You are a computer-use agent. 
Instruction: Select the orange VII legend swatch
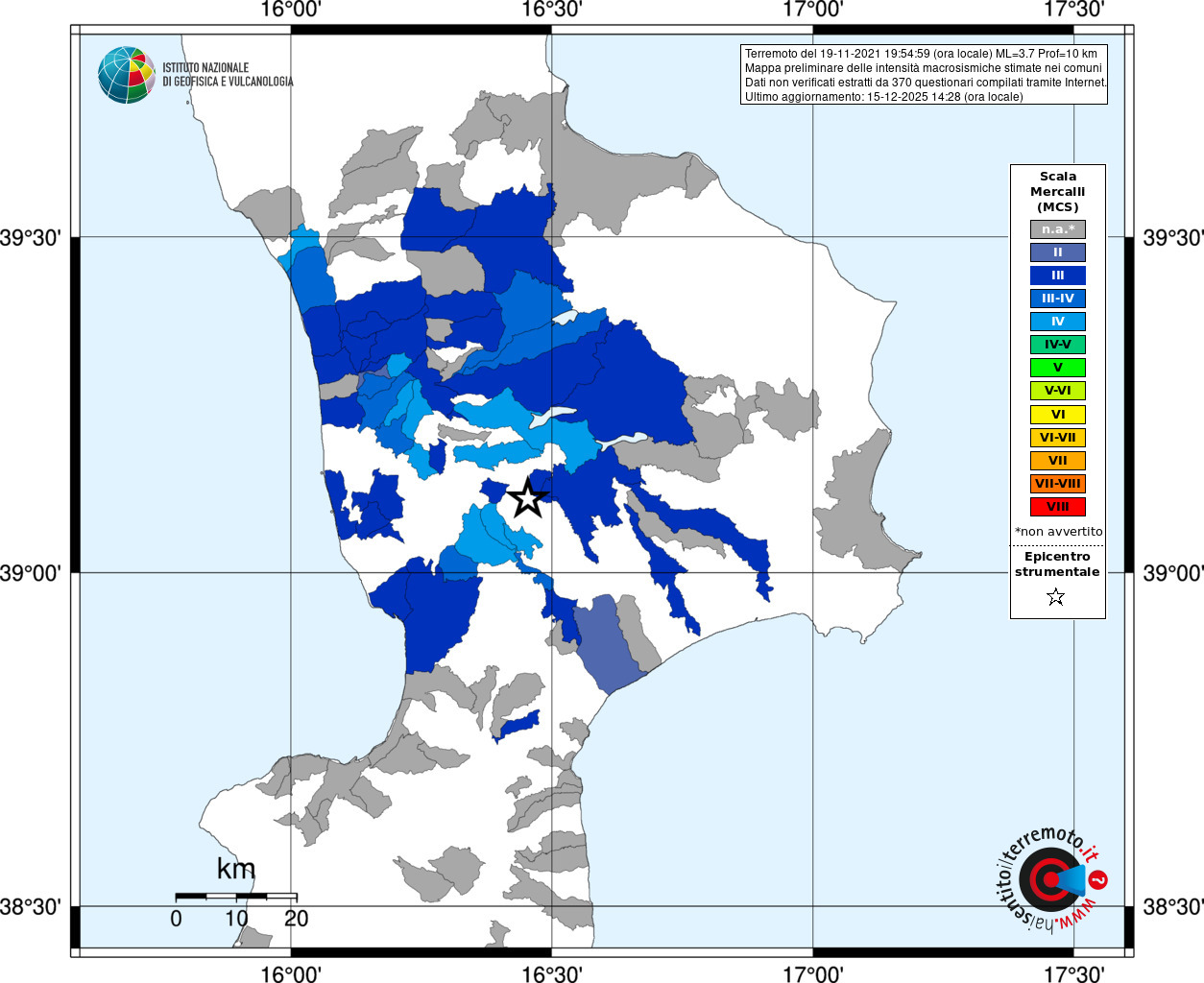click(1058, 461)
